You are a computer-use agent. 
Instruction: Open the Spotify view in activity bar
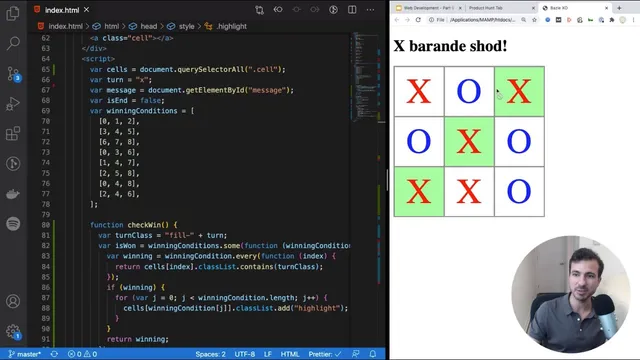click(13, 224)
